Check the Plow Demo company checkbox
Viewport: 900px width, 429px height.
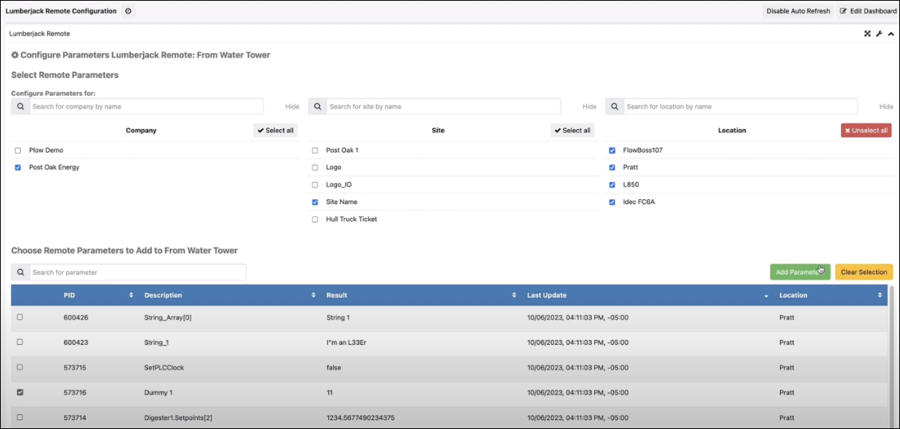coord(18,150)
